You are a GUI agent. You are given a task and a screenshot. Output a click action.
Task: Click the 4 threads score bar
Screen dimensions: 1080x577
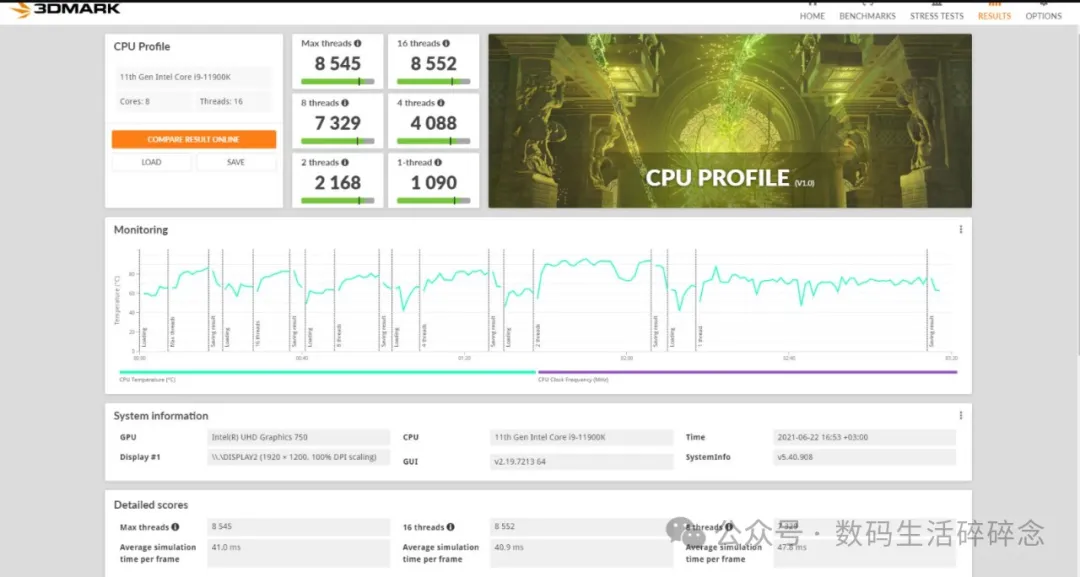click(433, 141)
